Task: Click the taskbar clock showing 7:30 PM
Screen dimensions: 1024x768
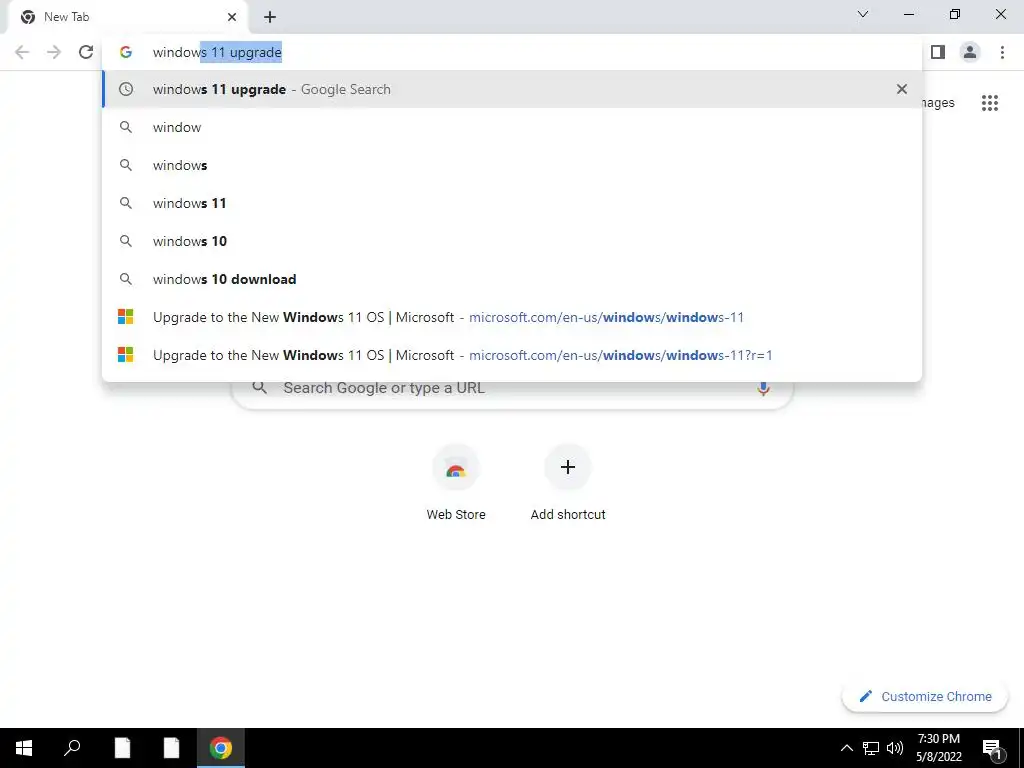Action: tap(938, 748)
